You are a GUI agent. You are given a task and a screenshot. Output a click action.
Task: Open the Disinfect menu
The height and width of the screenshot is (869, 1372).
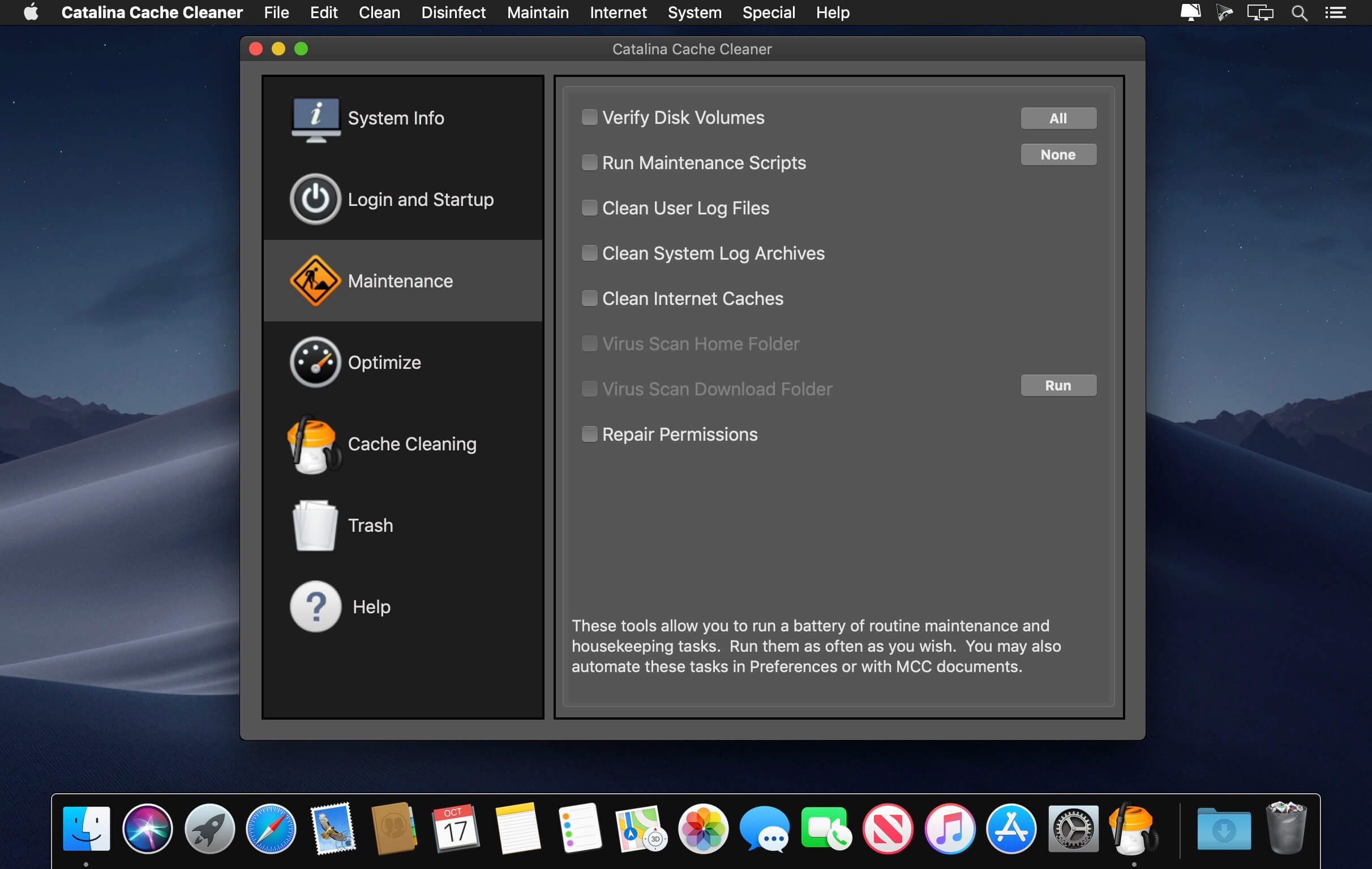click(453, 12)
